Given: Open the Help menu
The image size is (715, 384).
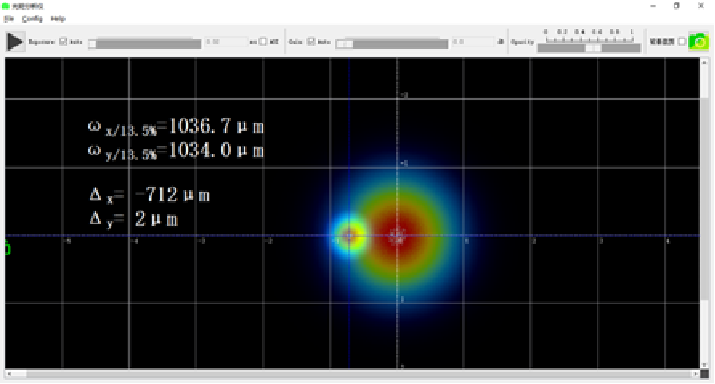Looking at the screenshot, I should (58, 19).
